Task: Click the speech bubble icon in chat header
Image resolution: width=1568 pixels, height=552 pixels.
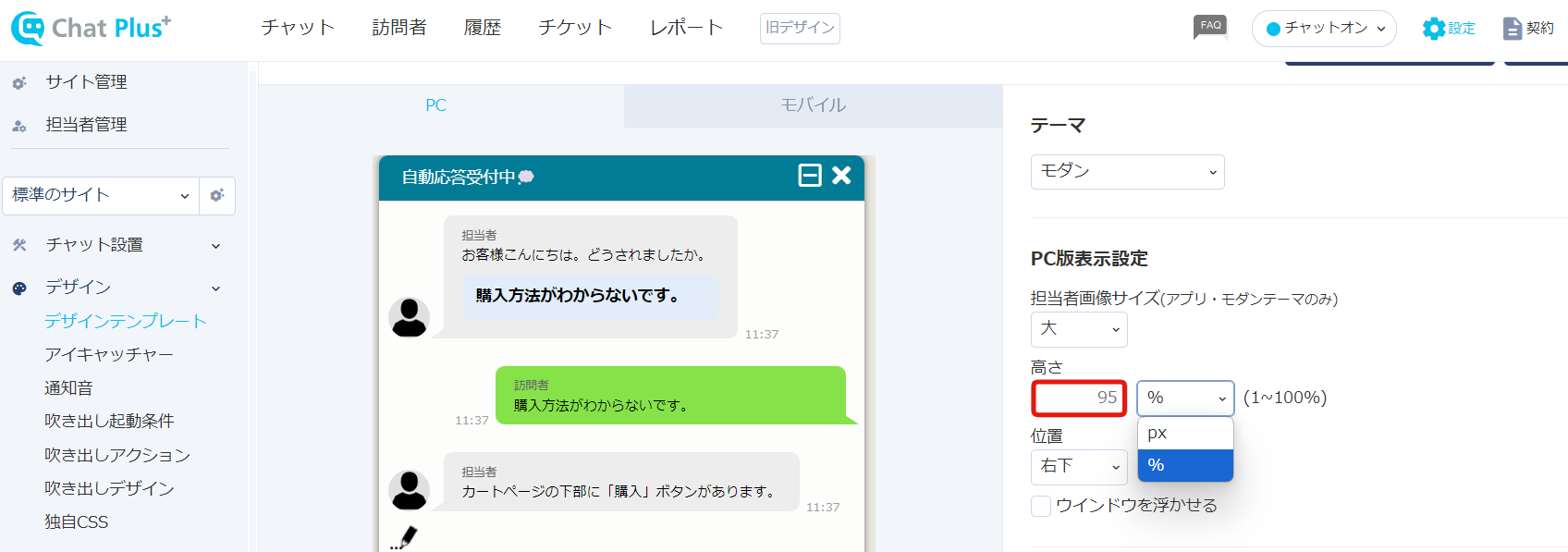Action: pyautogui.click(x=526, y=178)
